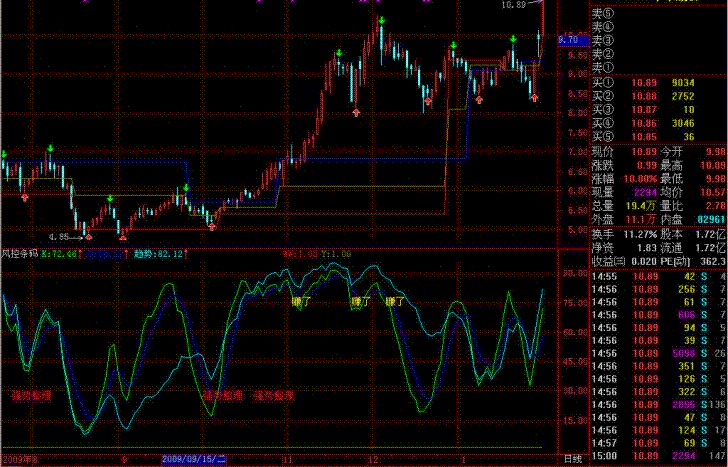Select the leftmost yellow 赚了 signal marker
Viewport: 728px width, 467px height.
coord(301,302)
